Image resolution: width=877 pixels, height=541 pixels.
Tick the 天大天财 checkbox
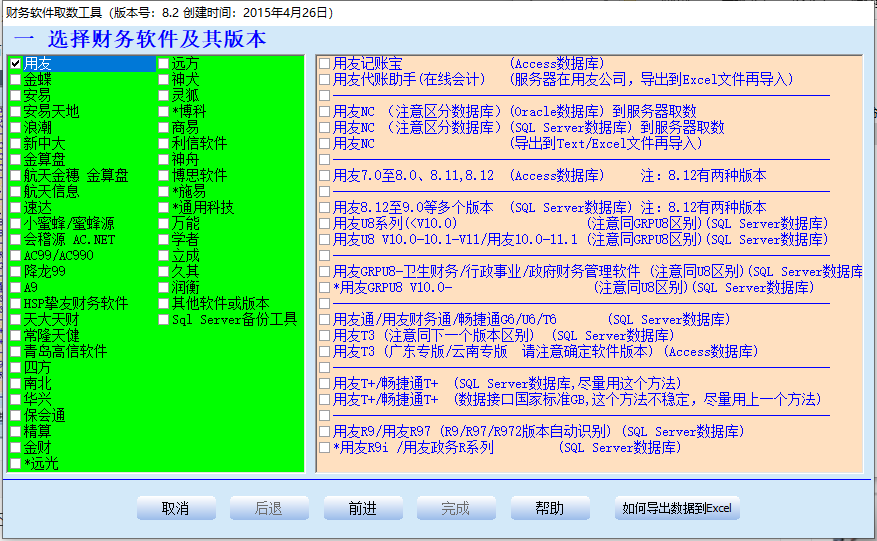click(x=16, y=319)
